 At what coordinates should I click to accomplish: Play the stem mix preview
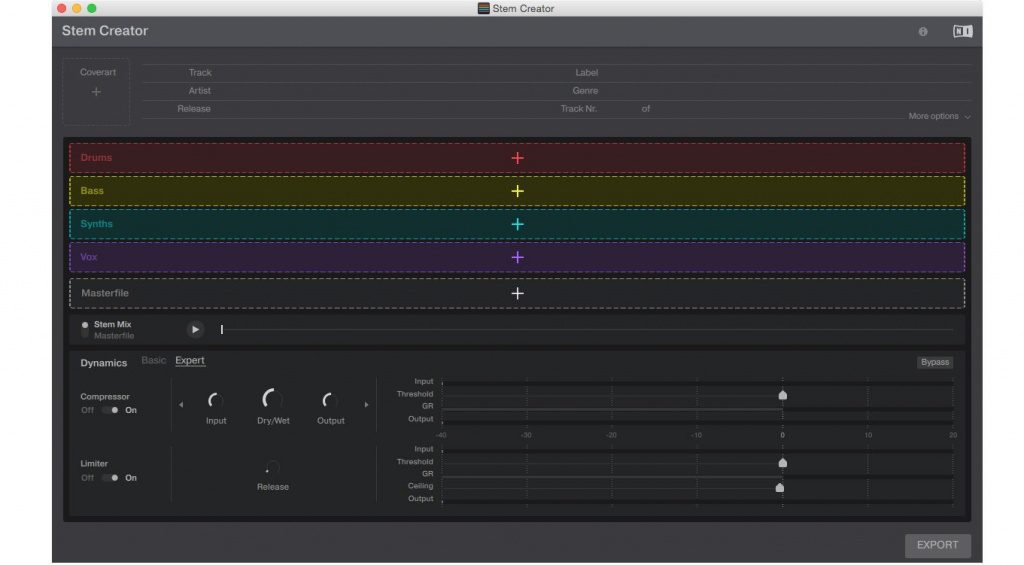[195, 329]
